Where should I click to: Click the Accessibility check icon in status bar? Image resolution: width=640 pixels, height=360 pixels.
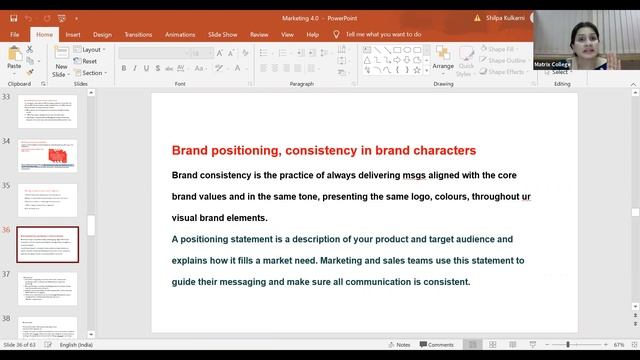coord(48,345)
